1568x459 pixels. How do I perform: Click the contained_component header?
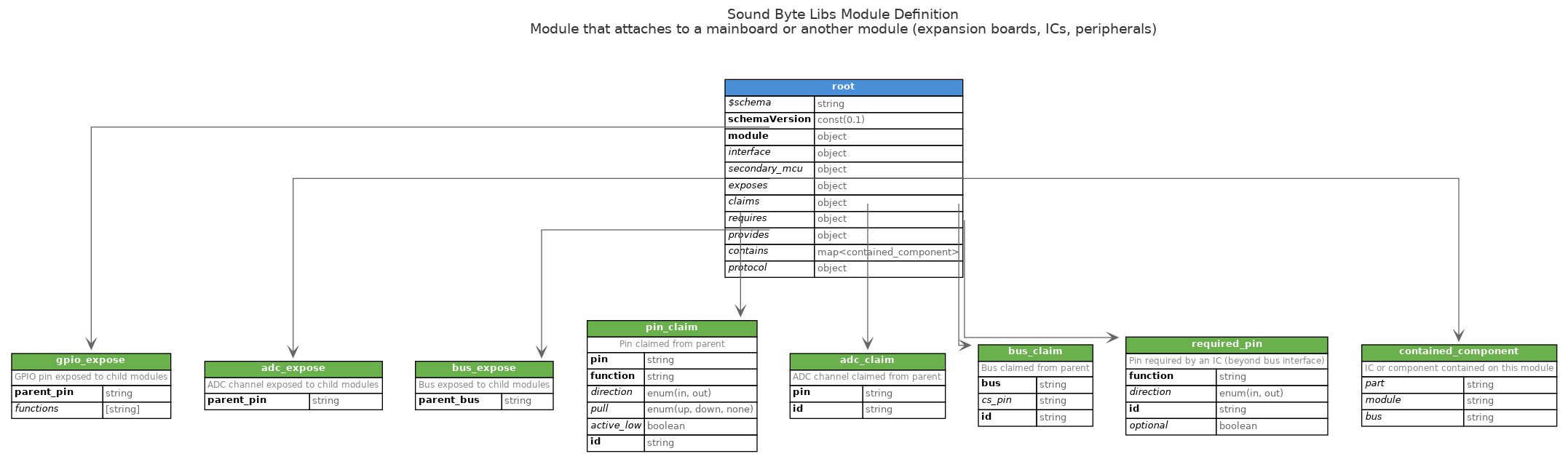[x=1458, y=352]
